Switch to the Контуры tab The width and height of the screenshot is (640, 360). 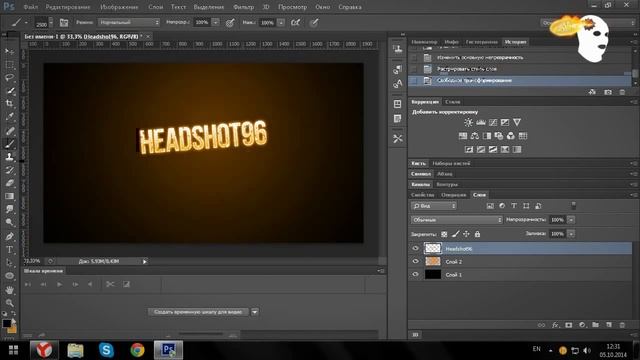tap(447, 184)
